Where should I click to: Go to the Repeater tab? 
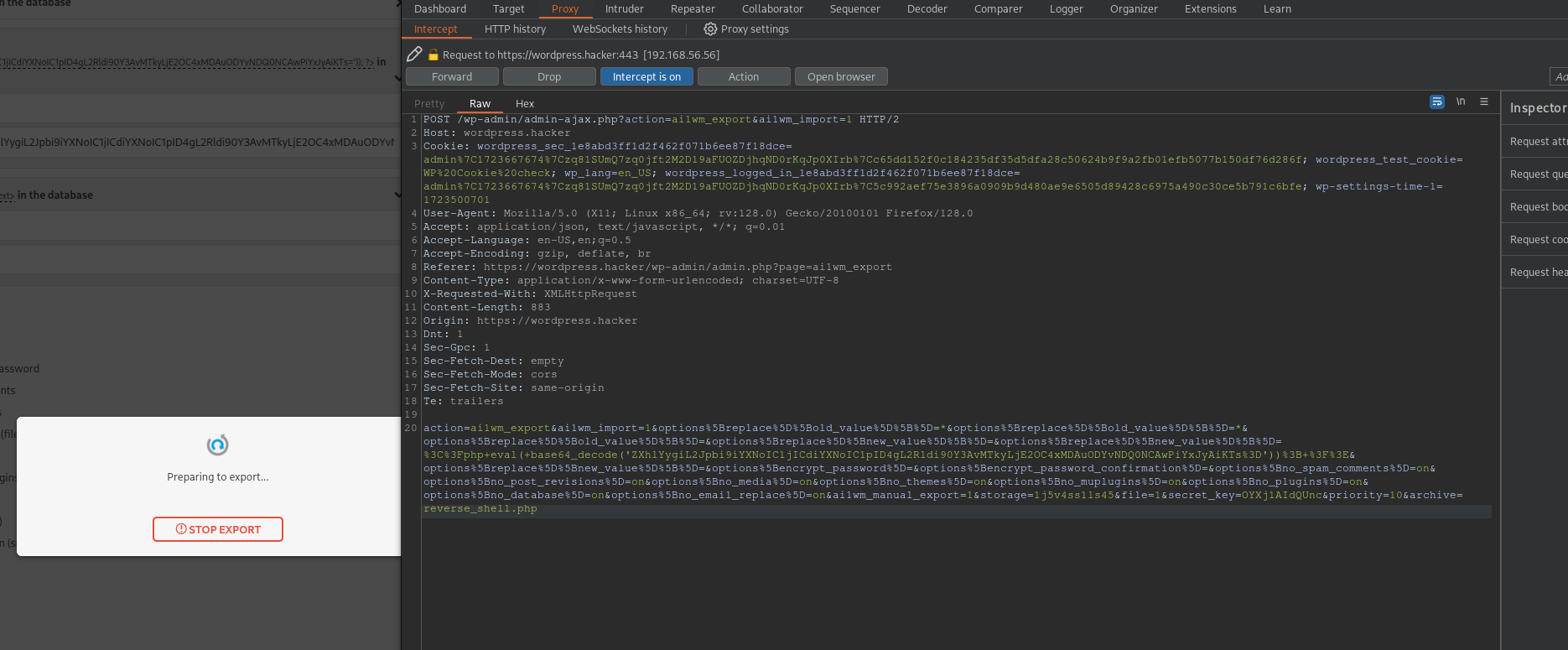[x=693, y=9]
